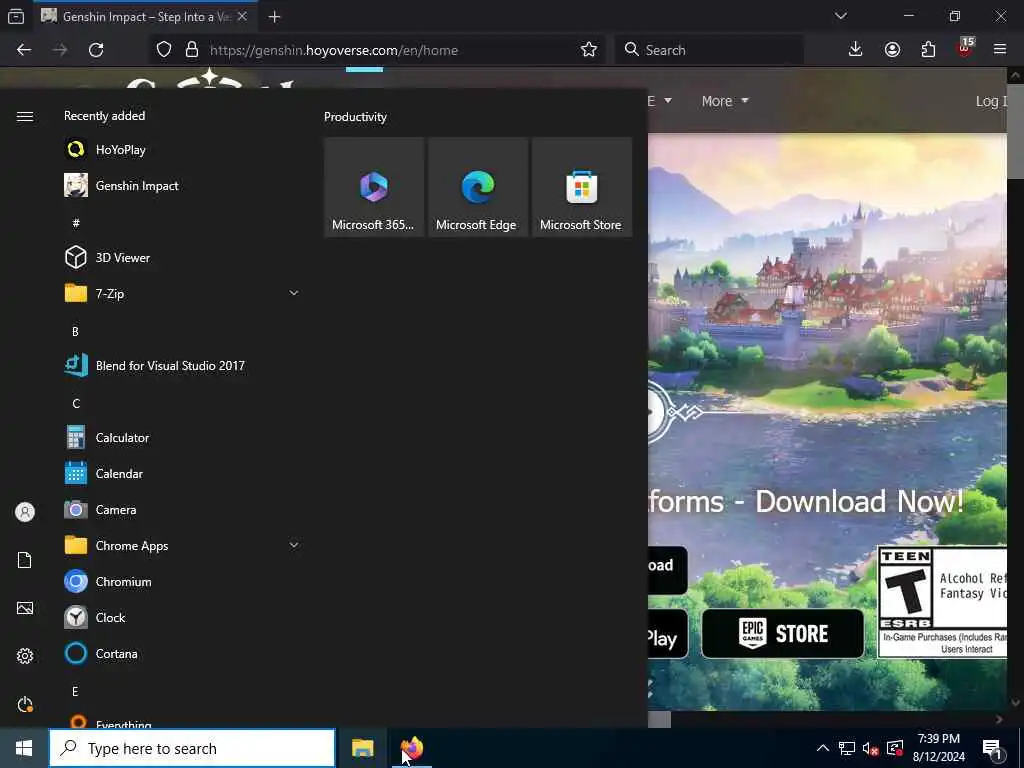This screenshot has height=768, width=1024.
Task: Open Firefox extensions icon
Action: point(928,50)
